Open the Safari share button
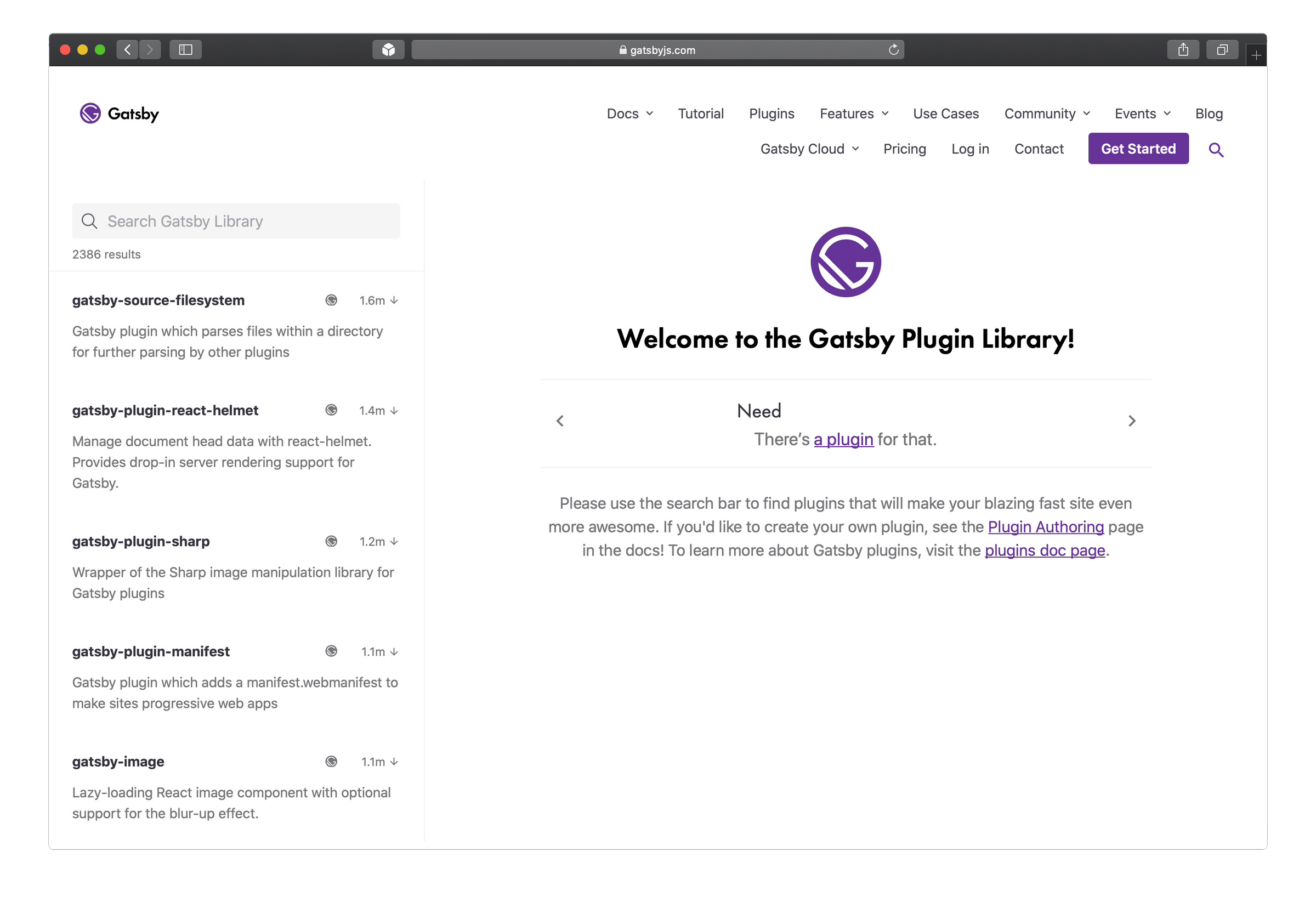The image size is (1316, 914). [x=1183, y=50]
